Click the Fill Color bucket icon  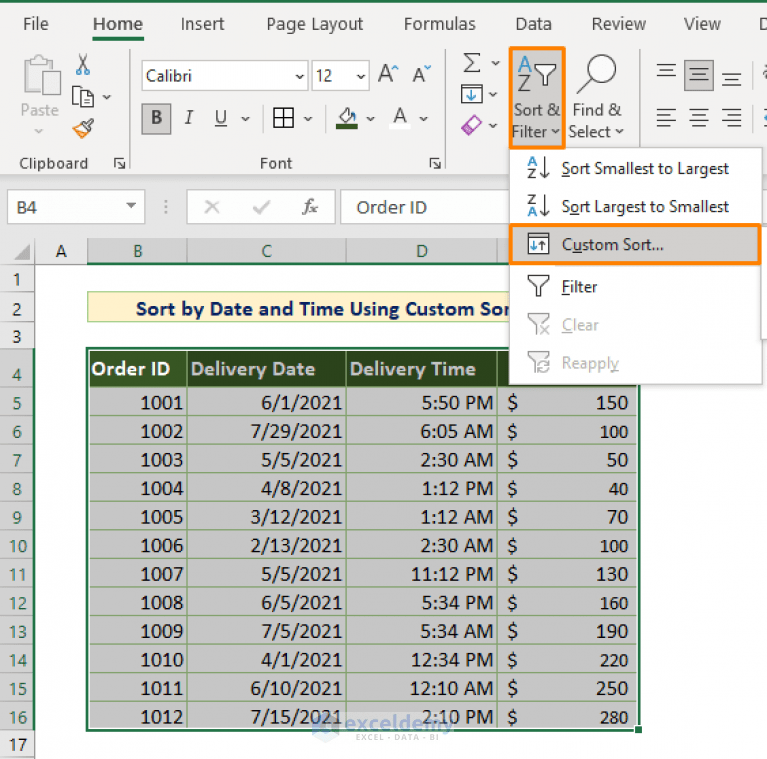[x=347, y=118]
